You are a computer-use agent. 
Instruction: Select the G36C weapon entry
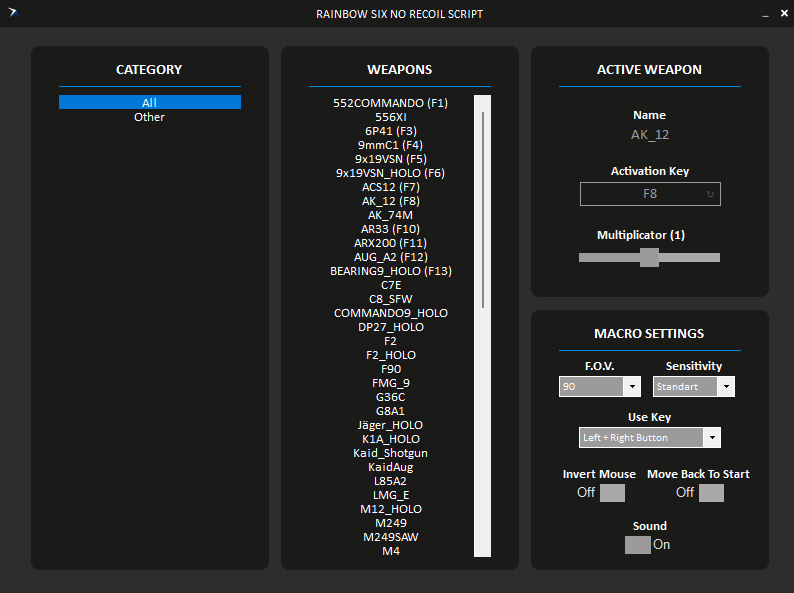(390, 397)
